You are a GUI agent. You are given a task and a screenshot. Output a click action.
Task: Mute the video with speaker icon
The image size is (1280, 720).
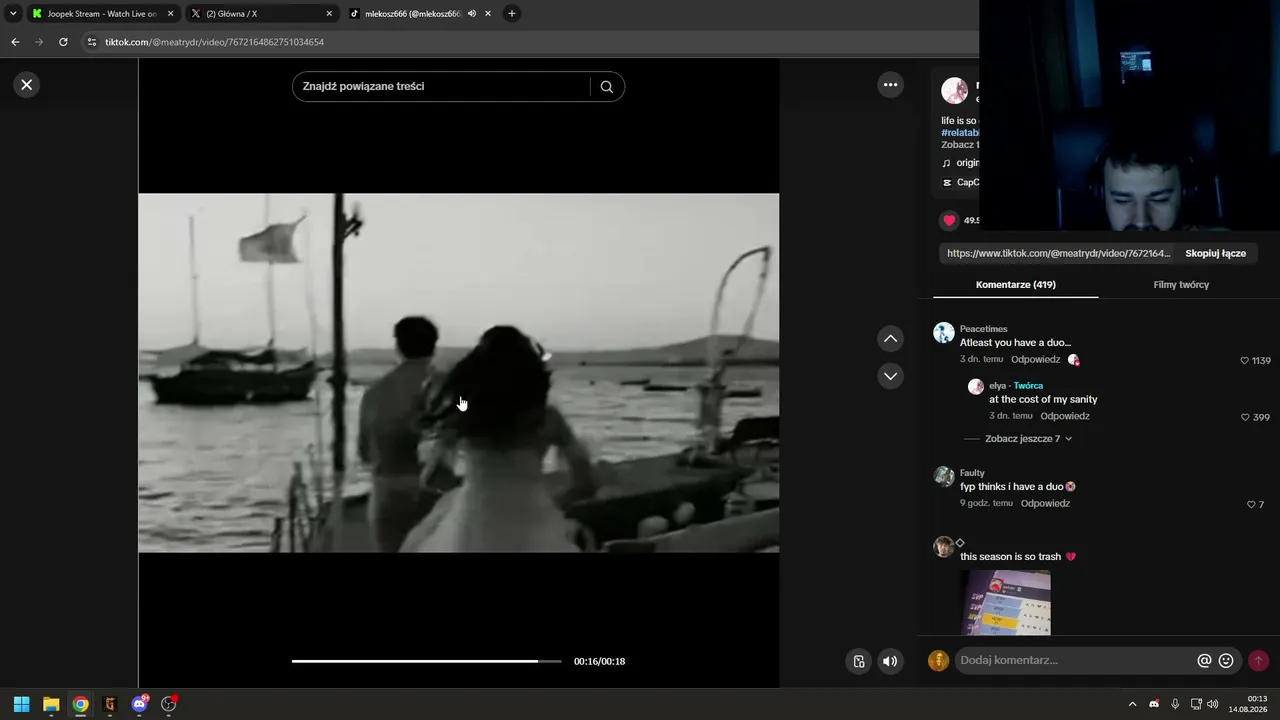click(x=890, y=661)
